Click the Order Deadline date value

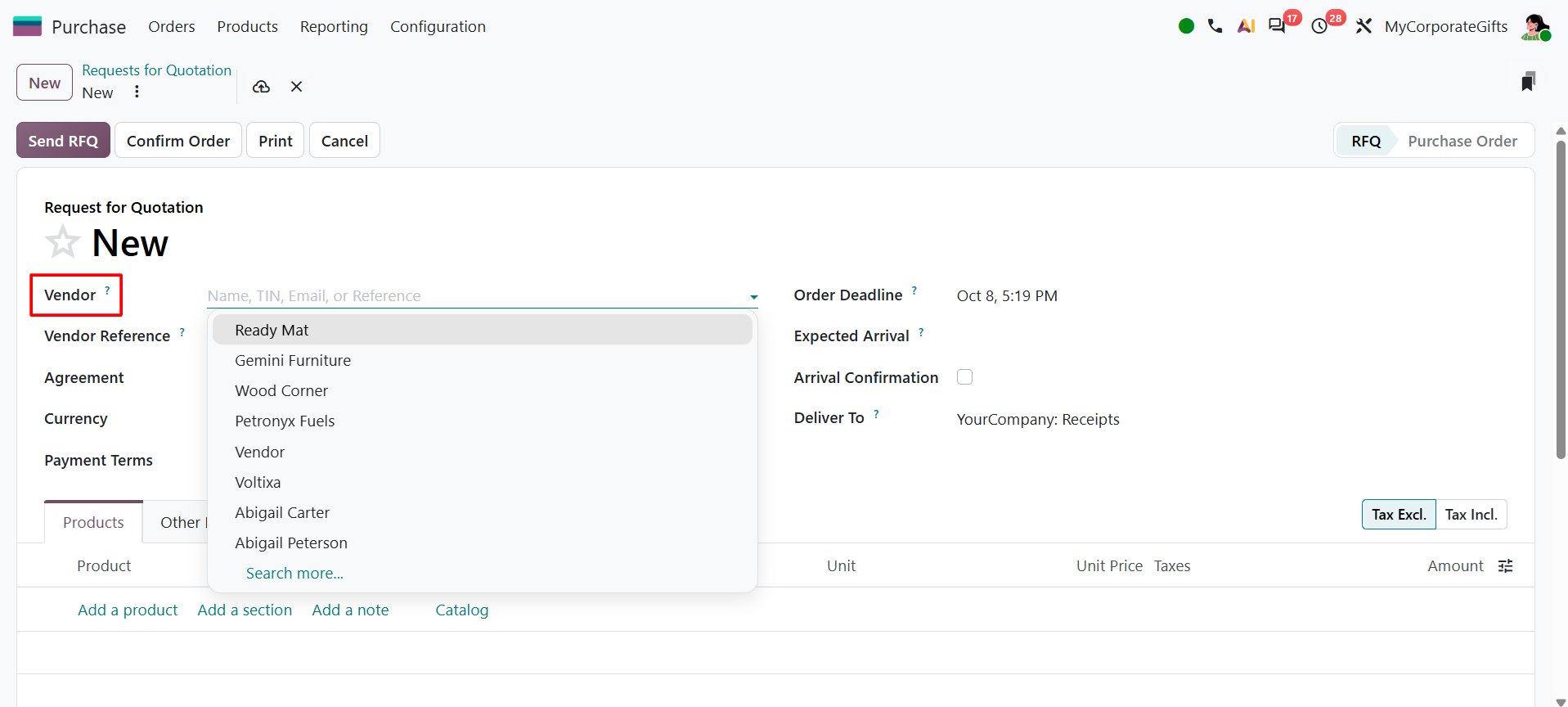pyautogui.click(x=1007, y=295)
